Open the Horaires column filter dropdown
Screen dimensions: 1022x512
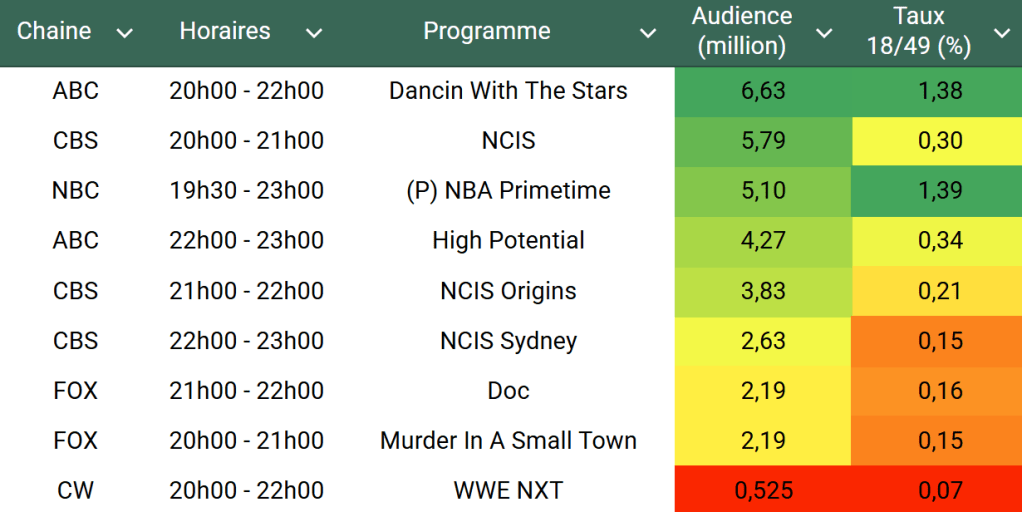coord(314,34)
